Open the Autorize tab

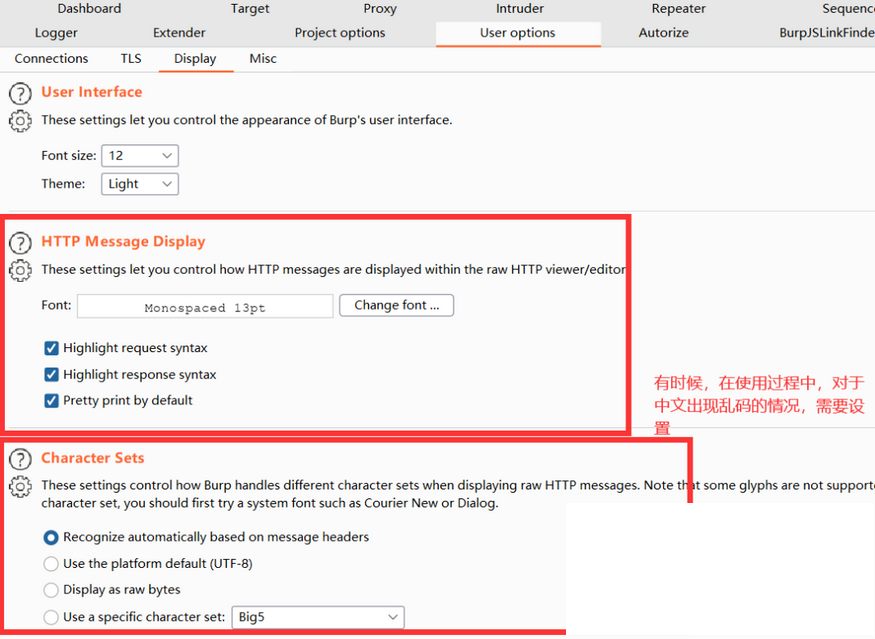664,33
